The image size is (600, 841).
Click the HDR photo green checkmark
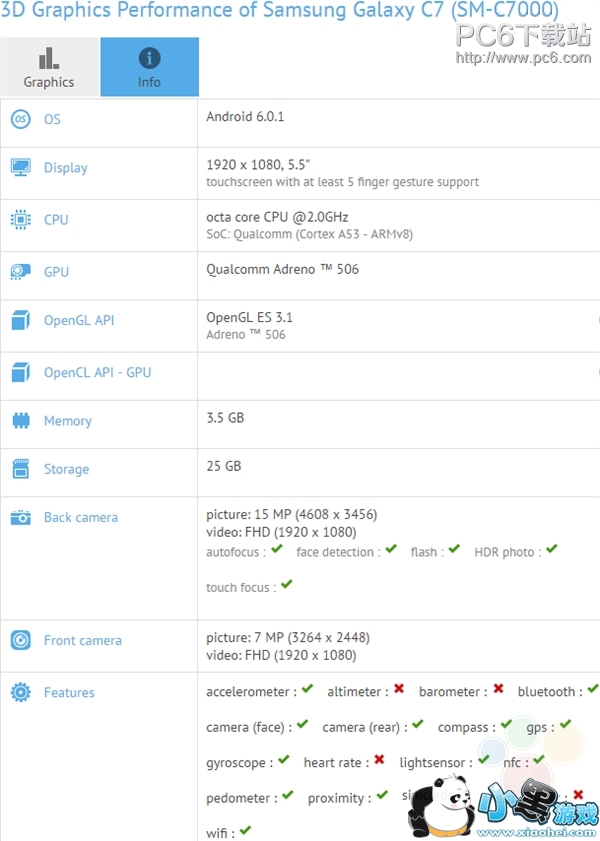tap(552, 549)
